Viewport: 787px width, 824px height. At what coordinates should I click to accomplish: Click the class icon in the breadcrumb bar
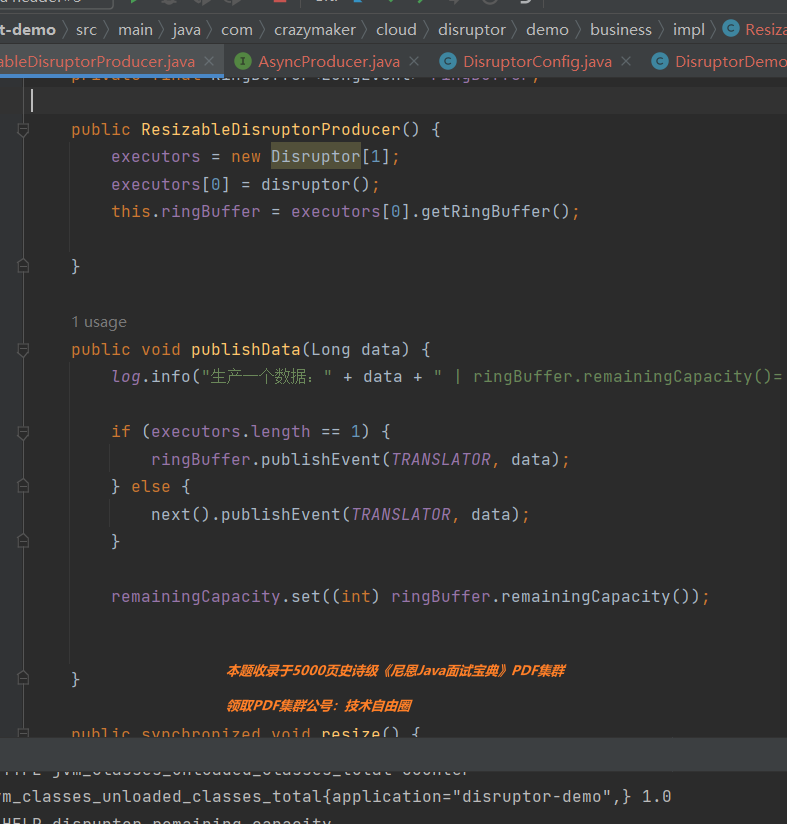731,28
